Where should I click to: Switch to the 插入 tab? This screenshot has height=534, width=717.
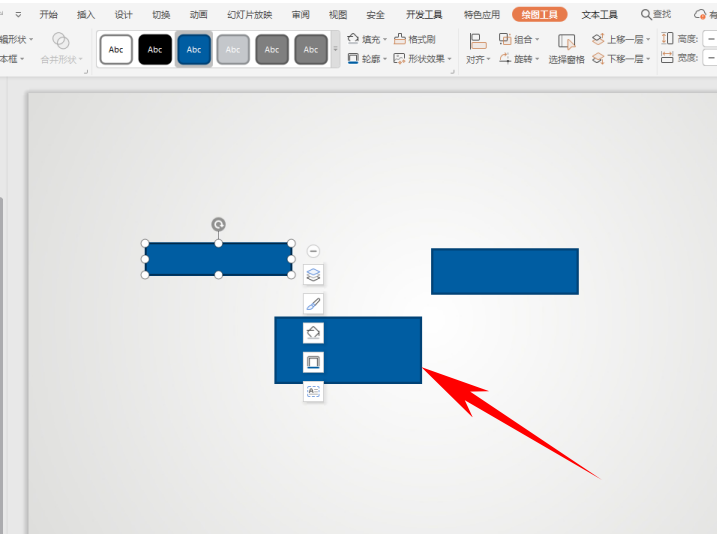tap(86, 15)
